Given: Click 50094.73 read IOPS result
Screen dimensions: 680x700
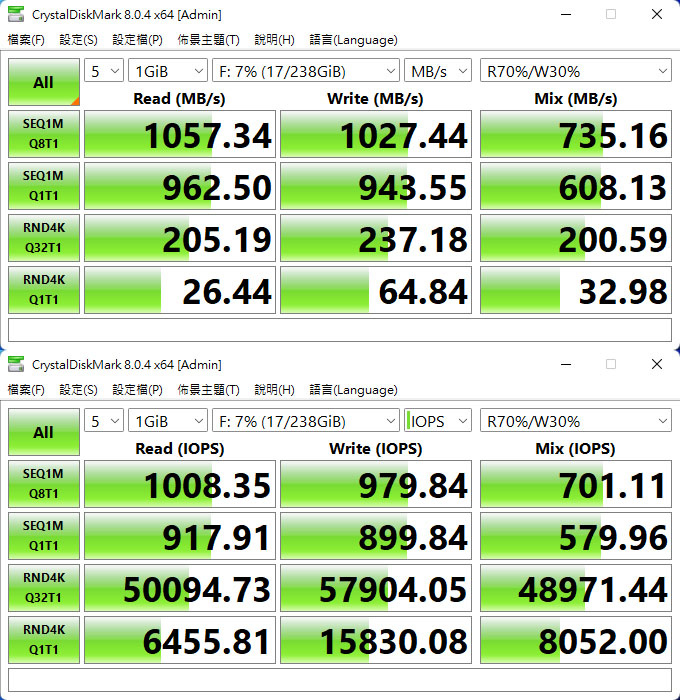Looking at the screenshot, I should (x=180, y=588).
